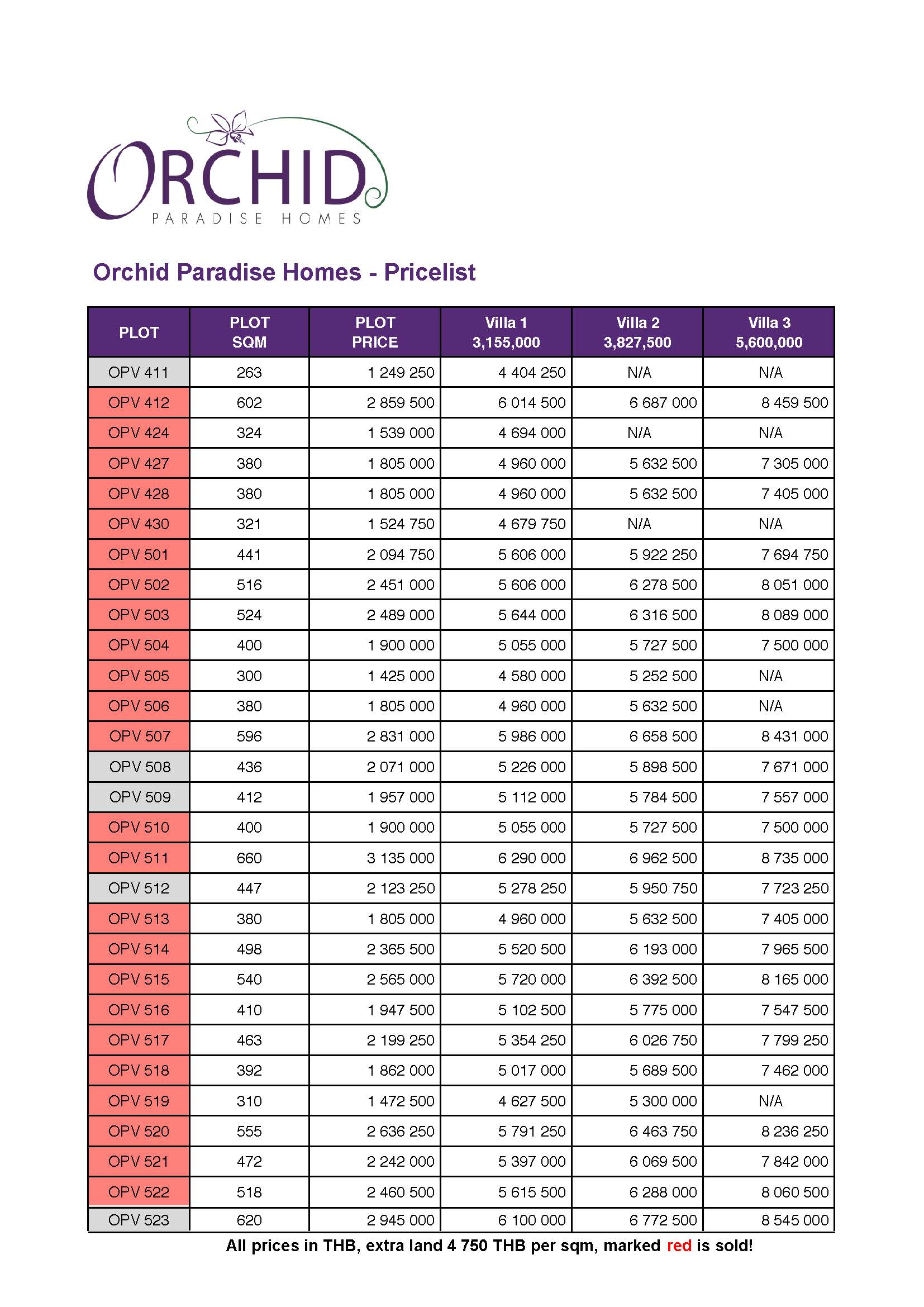
Task: Click the available OPV 508 plot cell
Action: [x=139, y=767]
